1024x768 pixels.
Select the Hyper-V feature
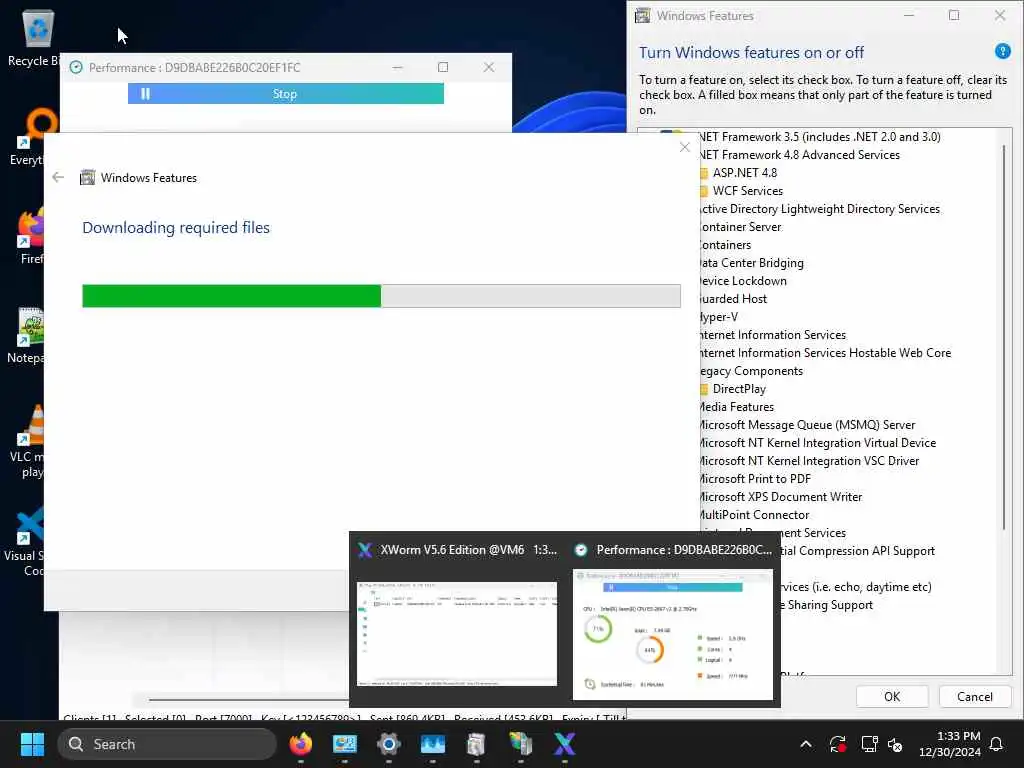(718, 317)
